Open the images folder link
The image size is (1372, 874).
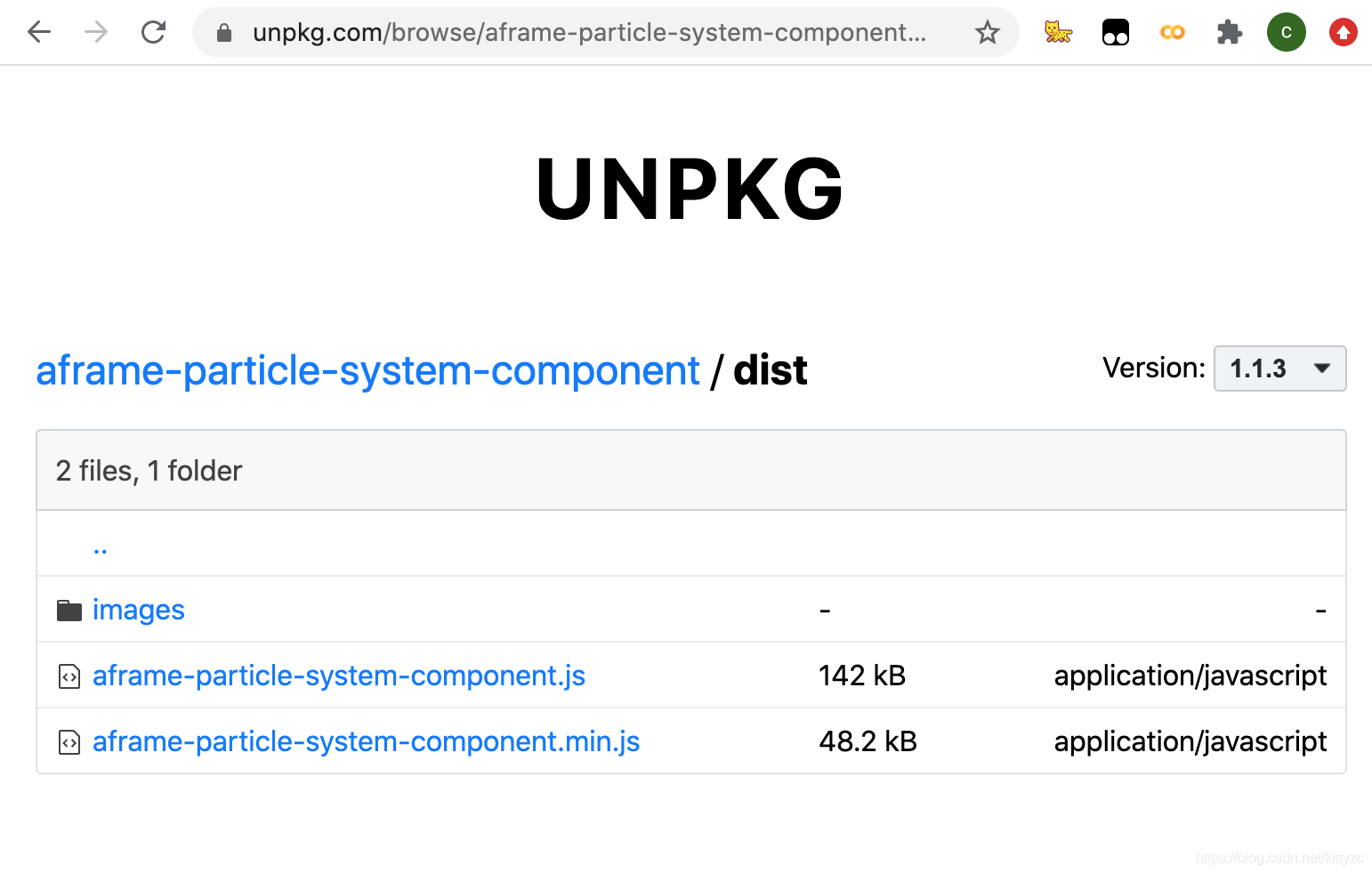tap(139, 610)
